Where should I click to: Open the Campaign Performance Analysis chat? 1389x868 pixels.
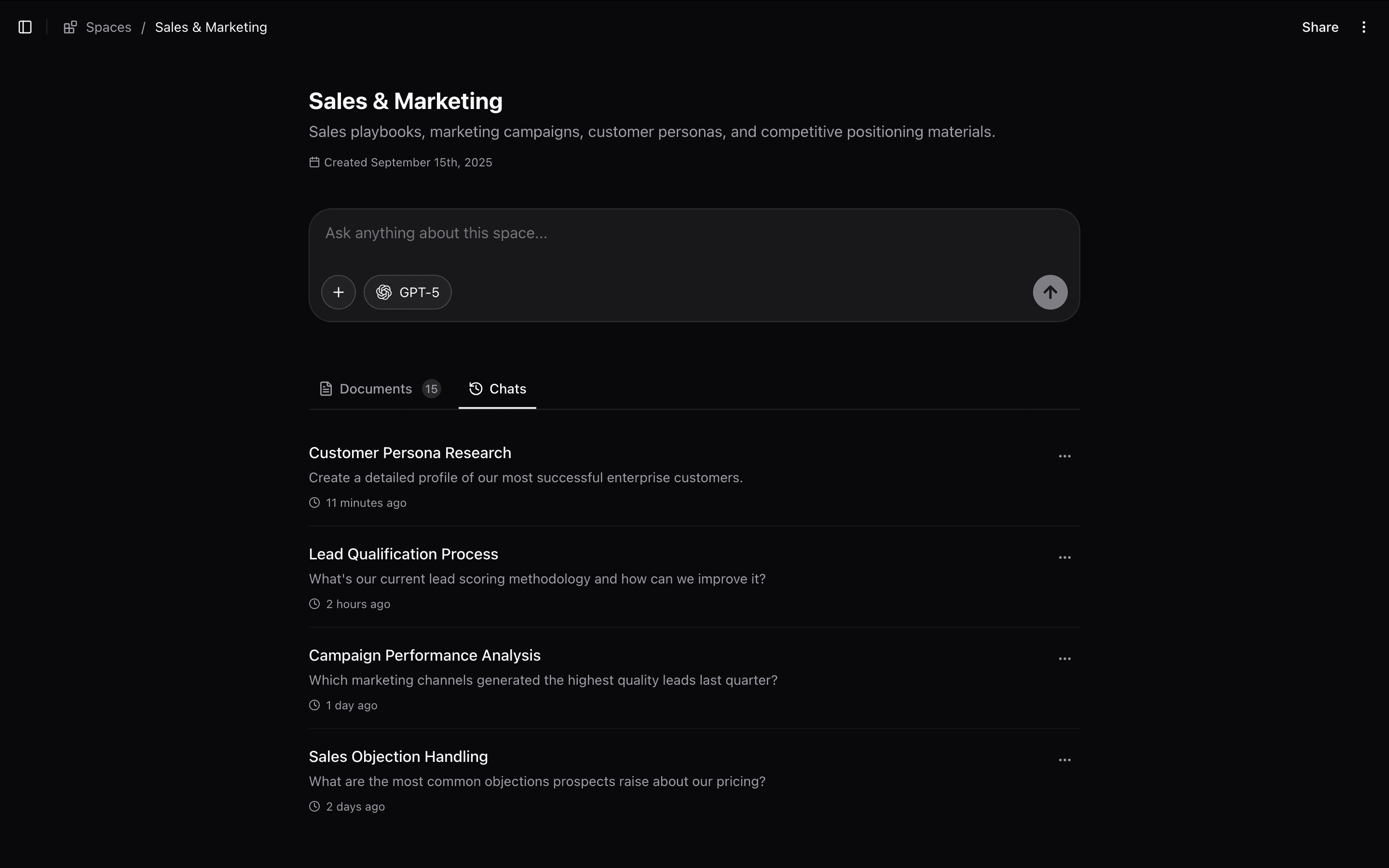(x=424, y=654)
